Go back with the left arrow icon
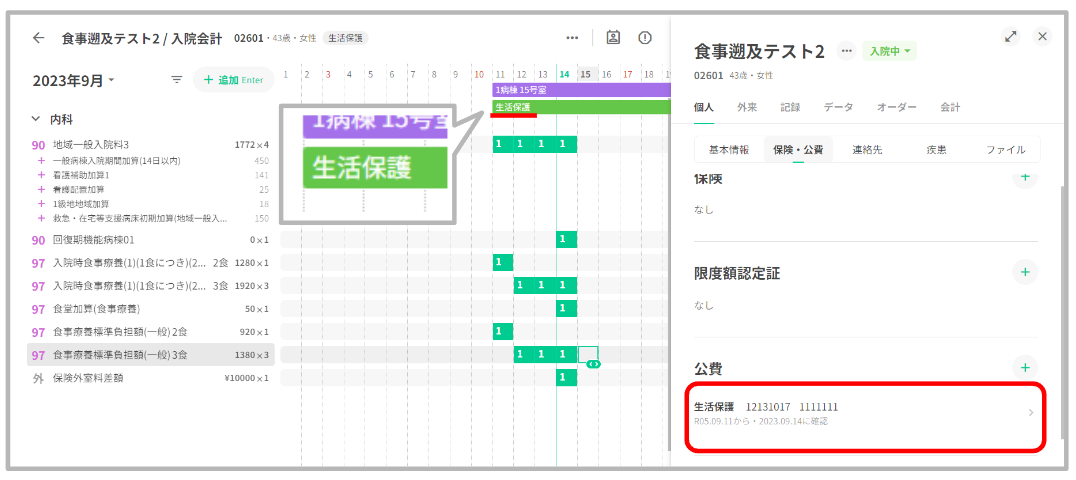Screen dimensions: 1076x480 click(38, 38)
